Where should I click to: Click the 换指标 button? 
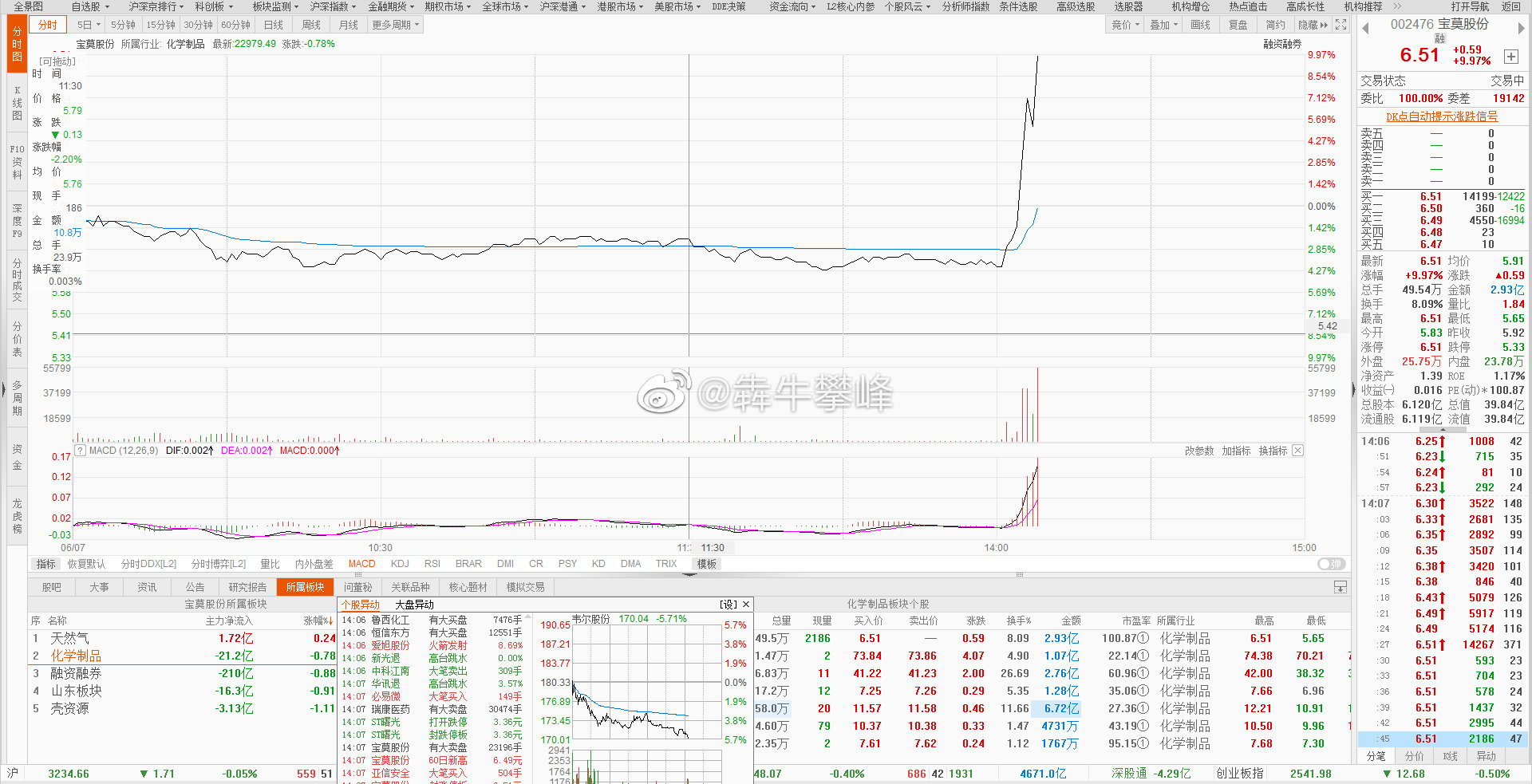coord(1273,451)
